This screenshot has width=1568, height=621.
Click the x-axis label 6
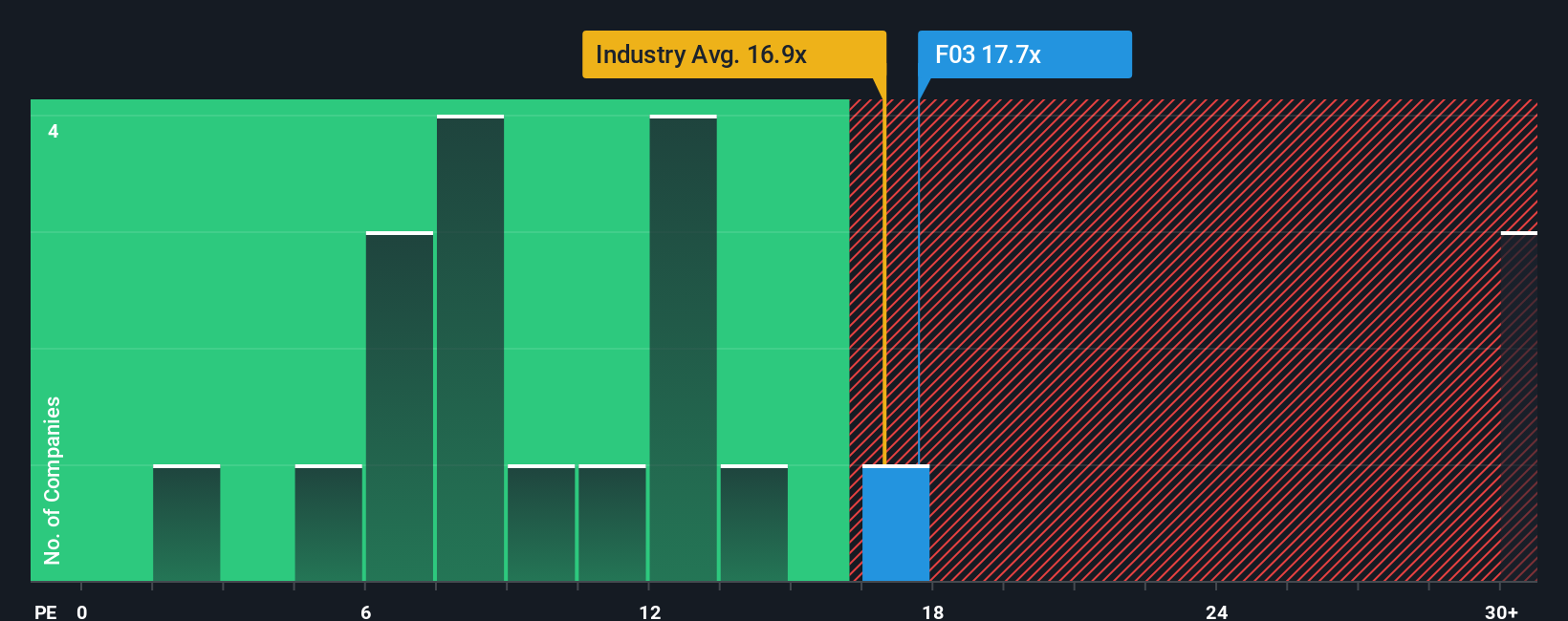365,611
